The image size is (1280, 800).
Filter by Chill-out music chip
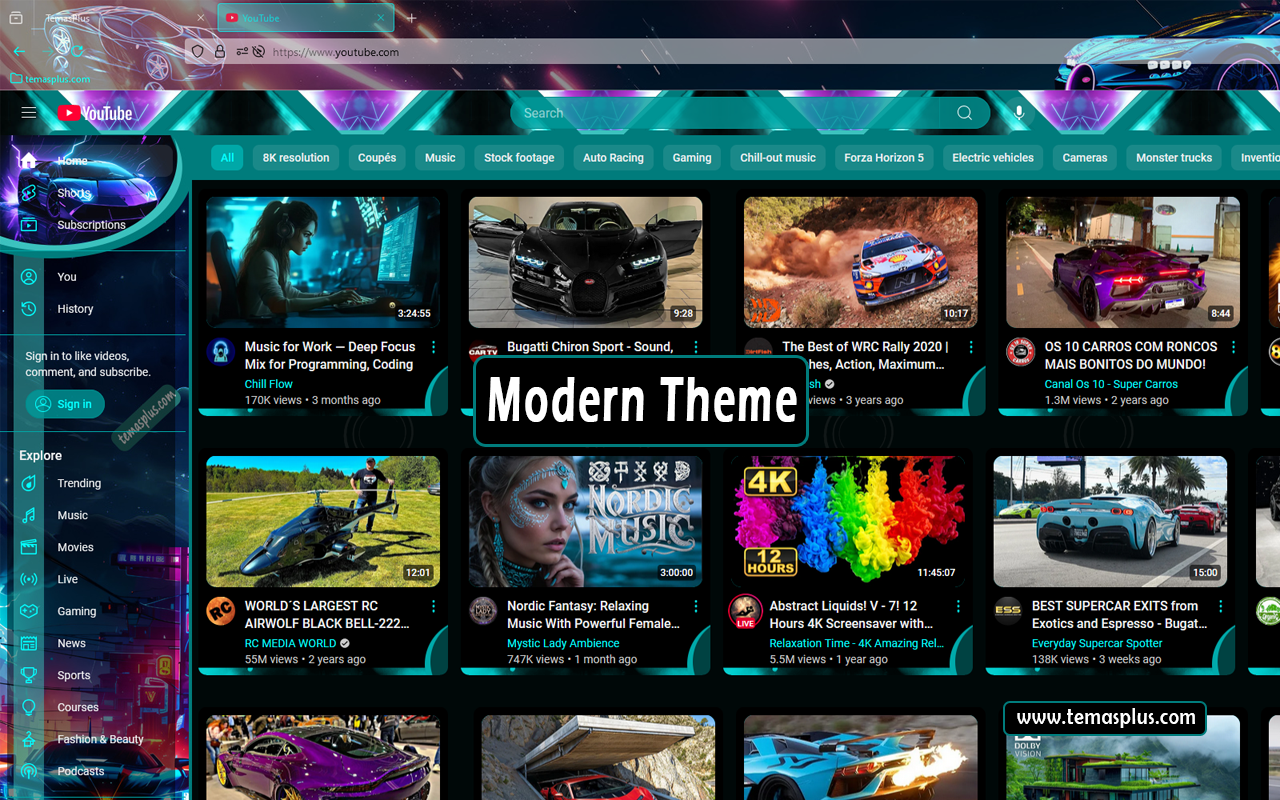pyautogui.click(x=778, y=157)
